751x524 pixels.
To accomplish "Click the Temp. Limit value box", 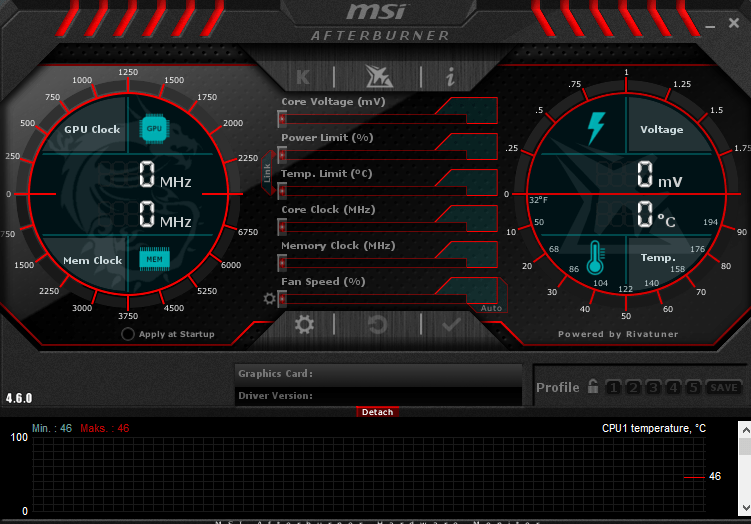I will pyautogui.click(x=473, y=182).
